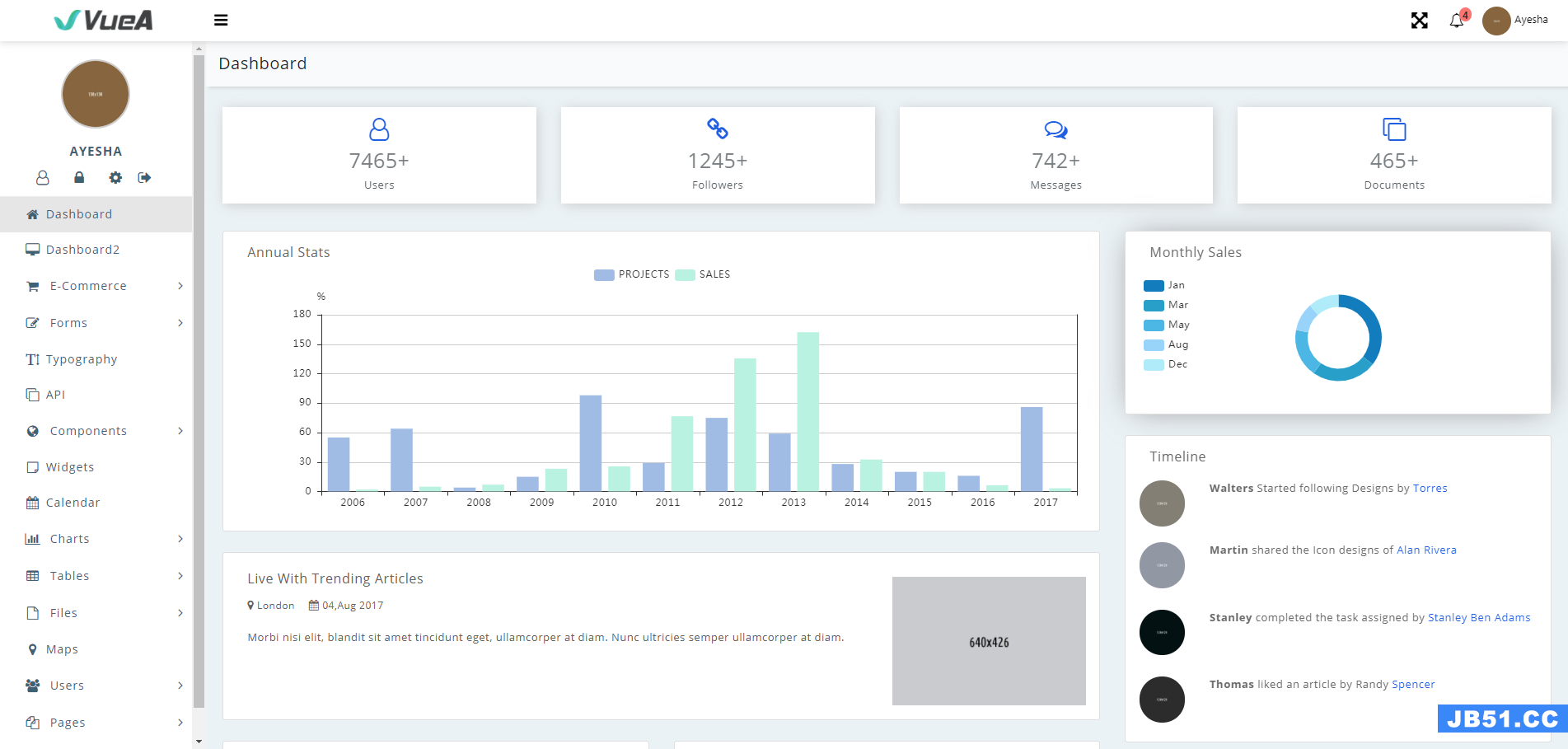1568x749 pixels.
Task: Open the Maps menu item
Action: pyautogui.click(x=96, y=649)
